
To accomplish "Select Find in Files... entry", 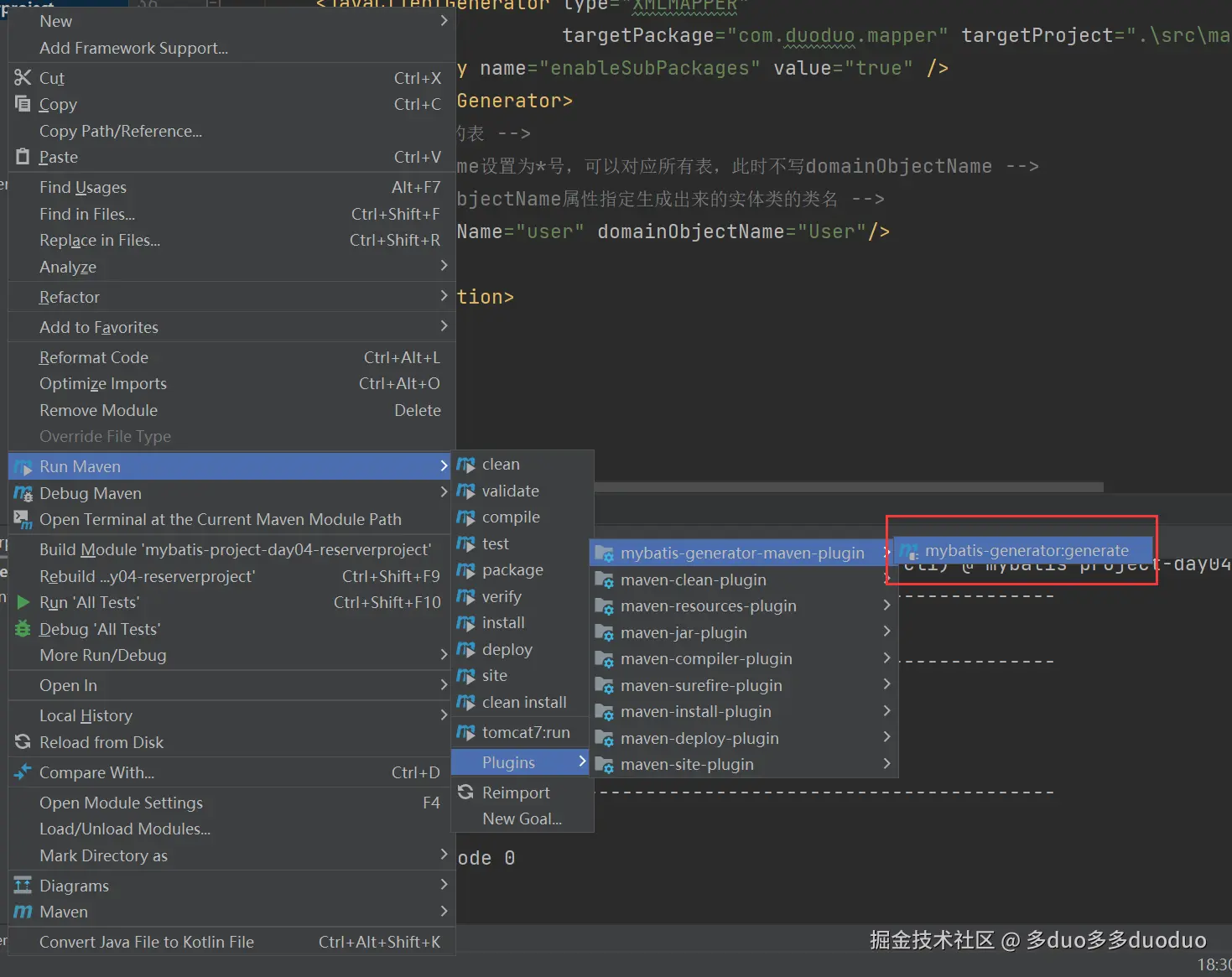I will pyautogui.click(x=231, y=214).
